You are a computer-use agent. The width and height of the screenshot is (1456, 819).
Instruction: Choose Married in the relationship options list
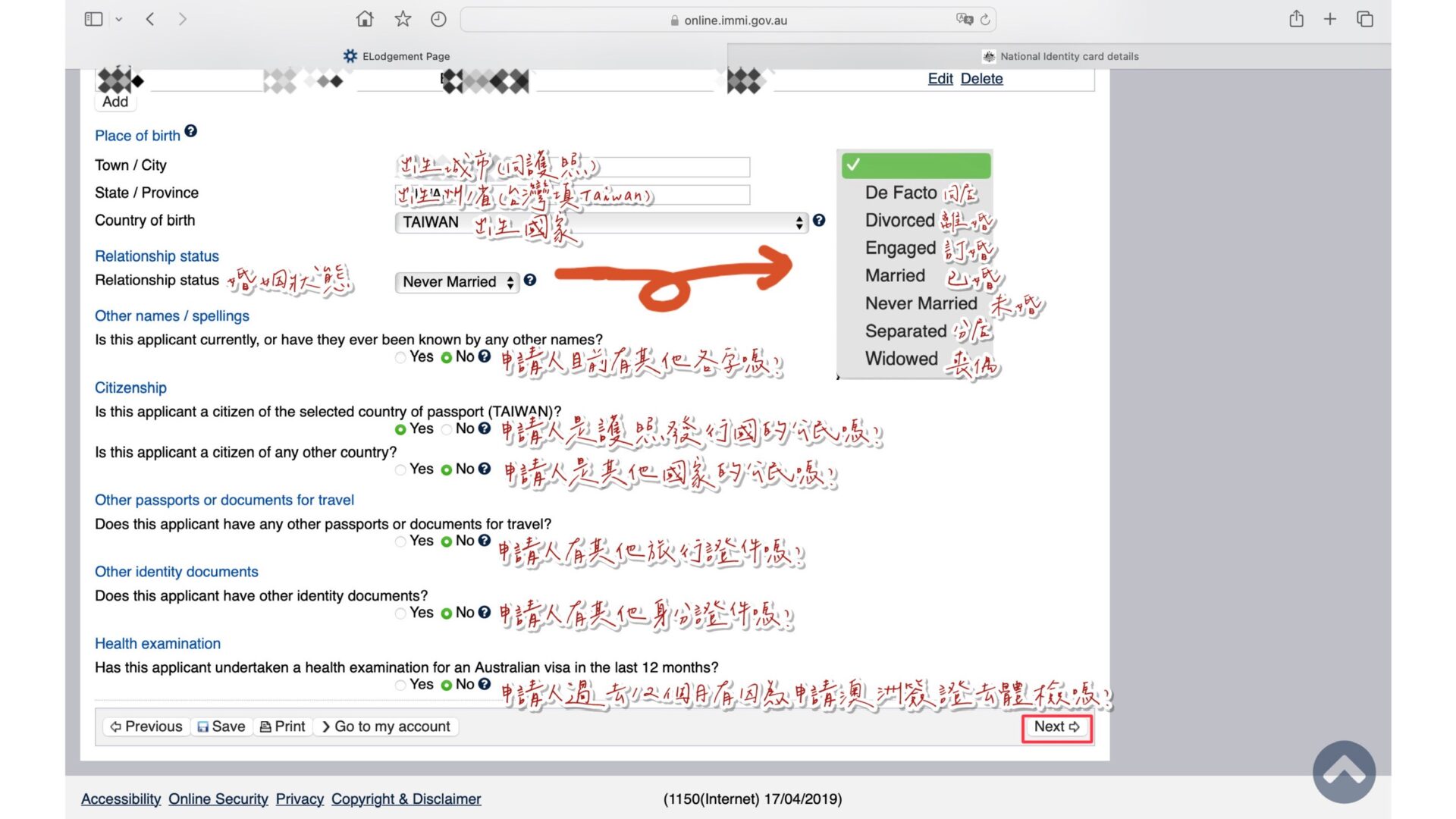click(x=895, y=276)
